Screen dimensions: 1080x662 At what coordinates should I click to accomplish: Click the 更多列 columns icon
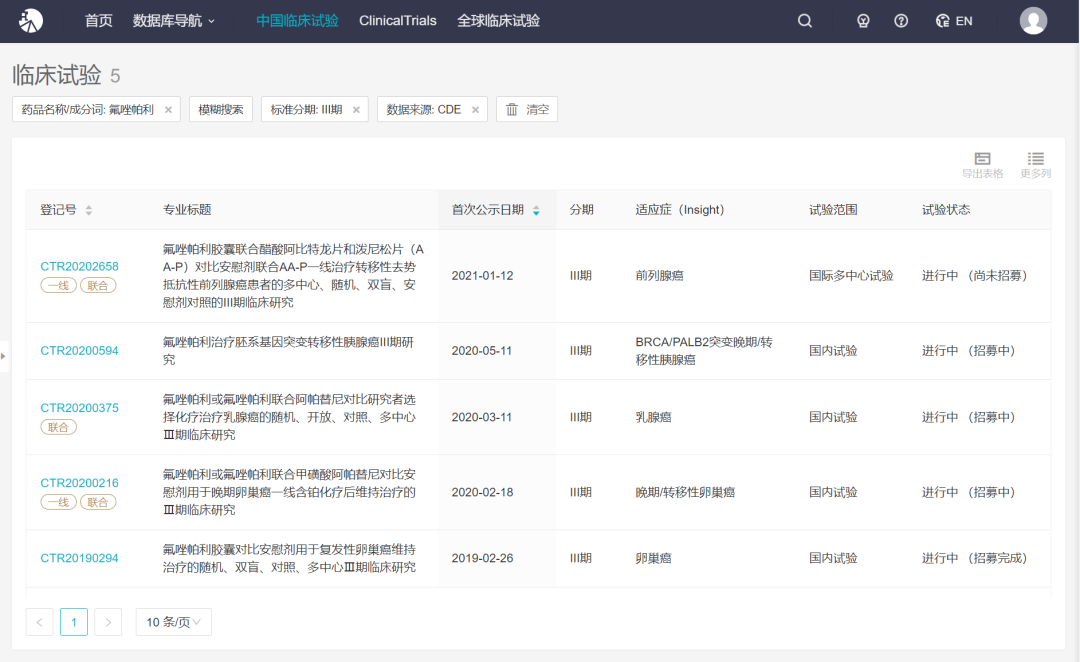(x=1035, y=165)
